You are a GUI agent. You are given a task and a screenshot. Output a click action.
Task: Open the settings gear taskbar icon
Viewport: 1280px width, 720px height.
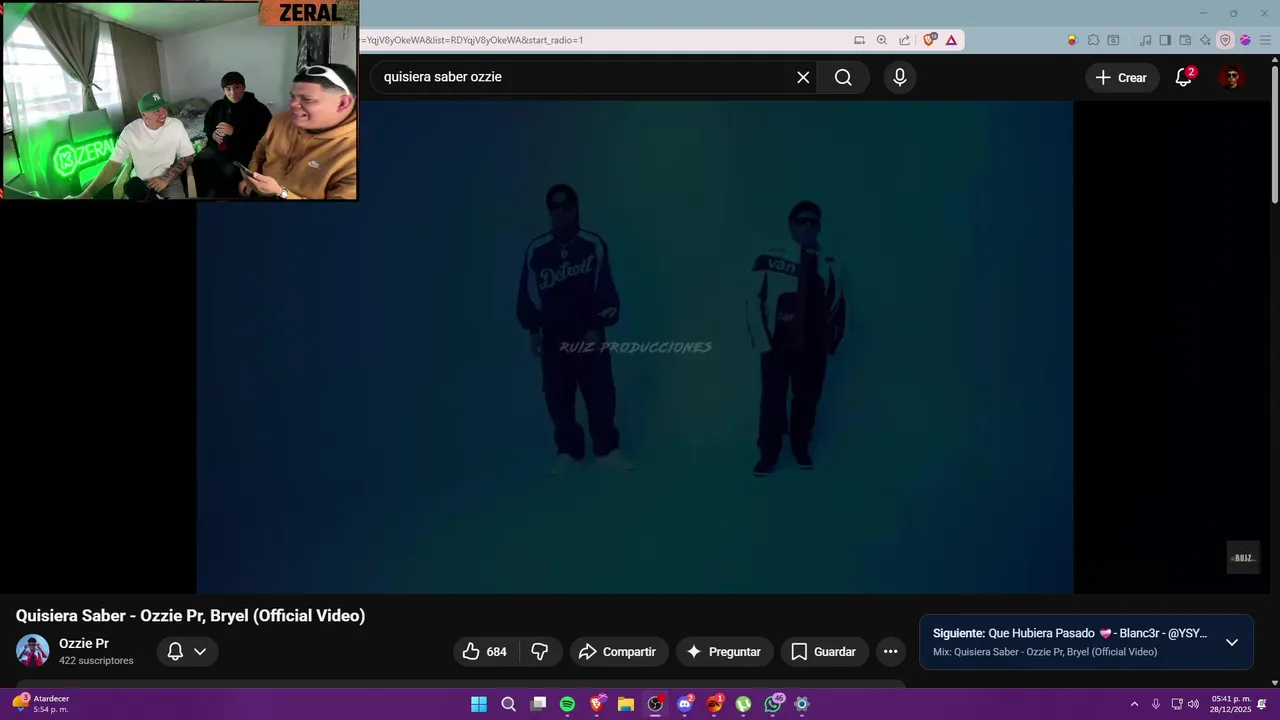tap(802, 704)
